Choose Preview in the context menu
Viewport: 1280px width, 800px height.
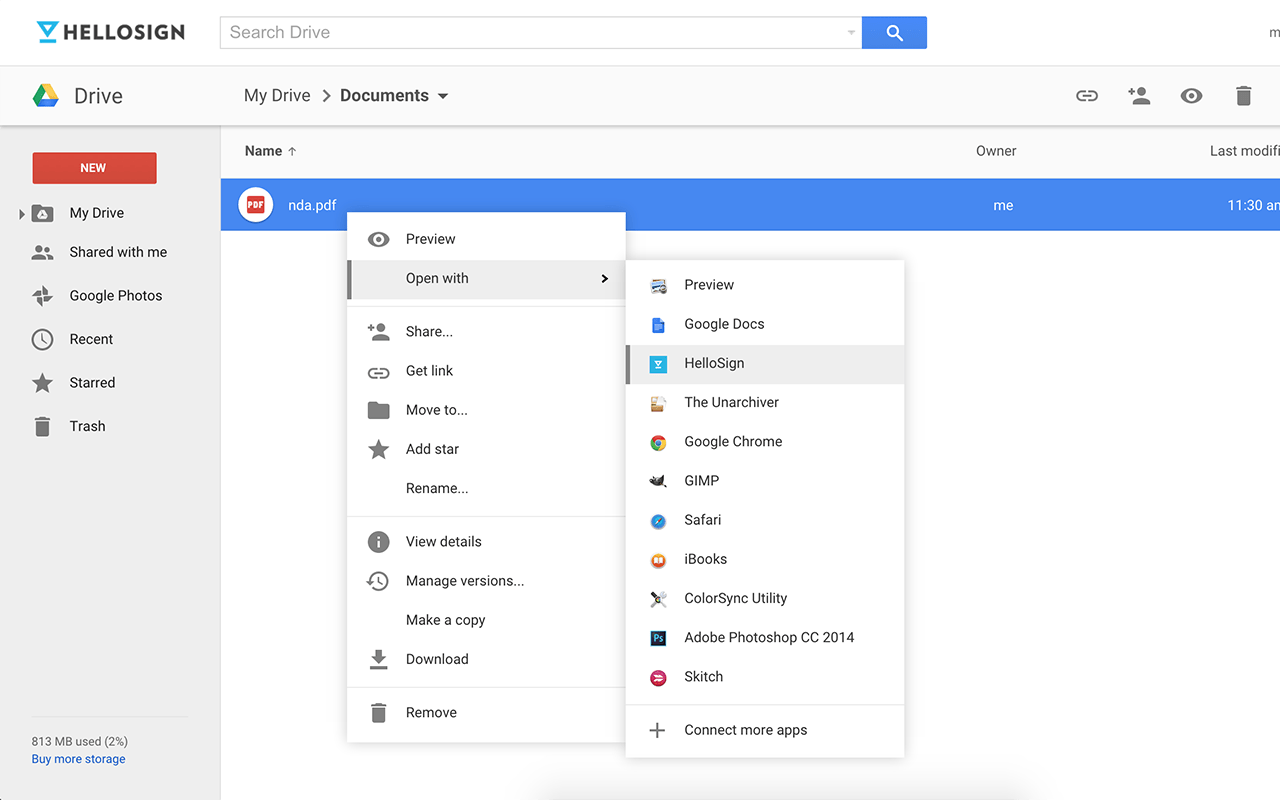(x=486, y=239)
